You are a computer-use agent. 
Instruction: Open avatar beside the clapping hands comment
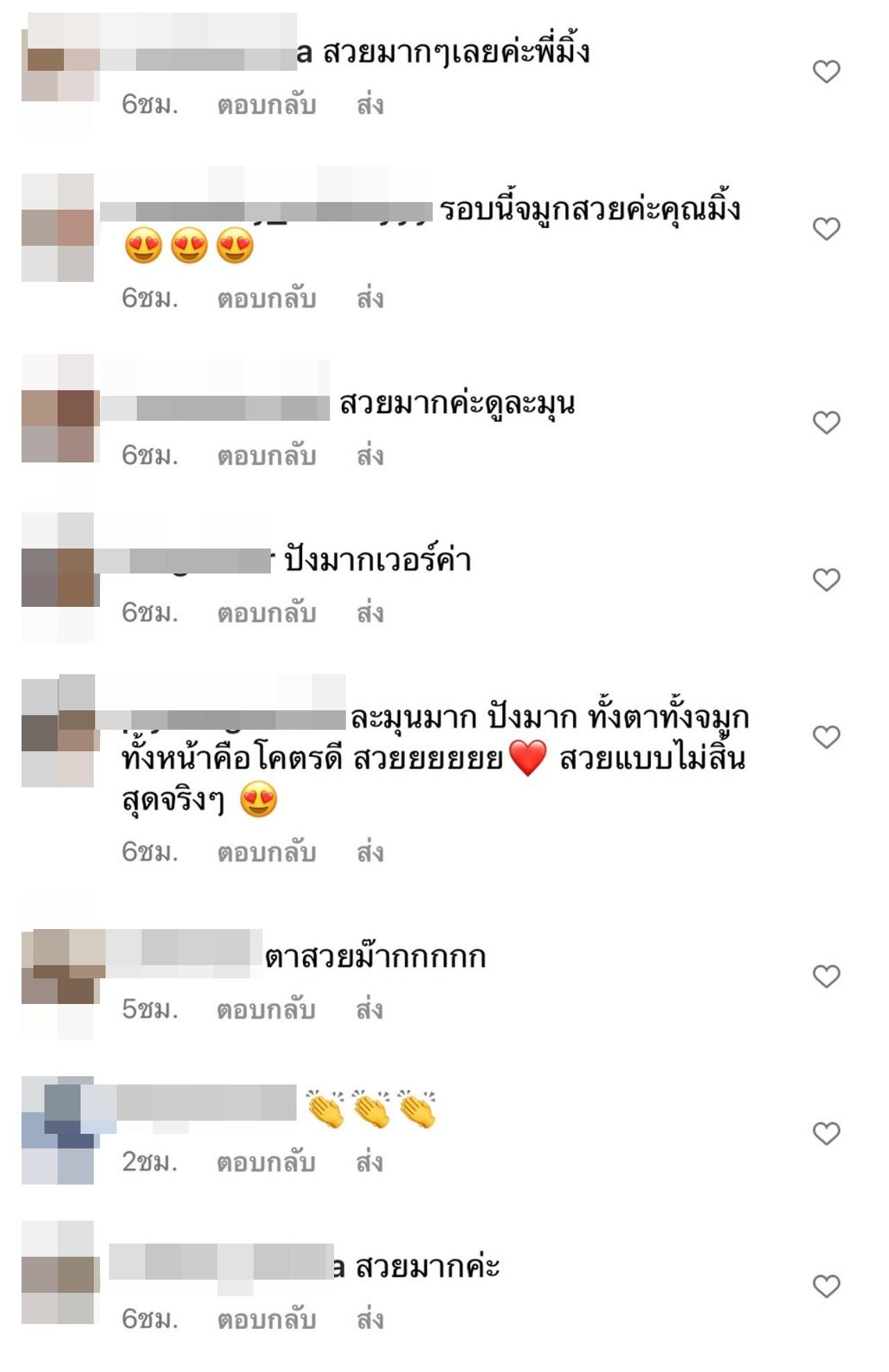[58, 1130]
